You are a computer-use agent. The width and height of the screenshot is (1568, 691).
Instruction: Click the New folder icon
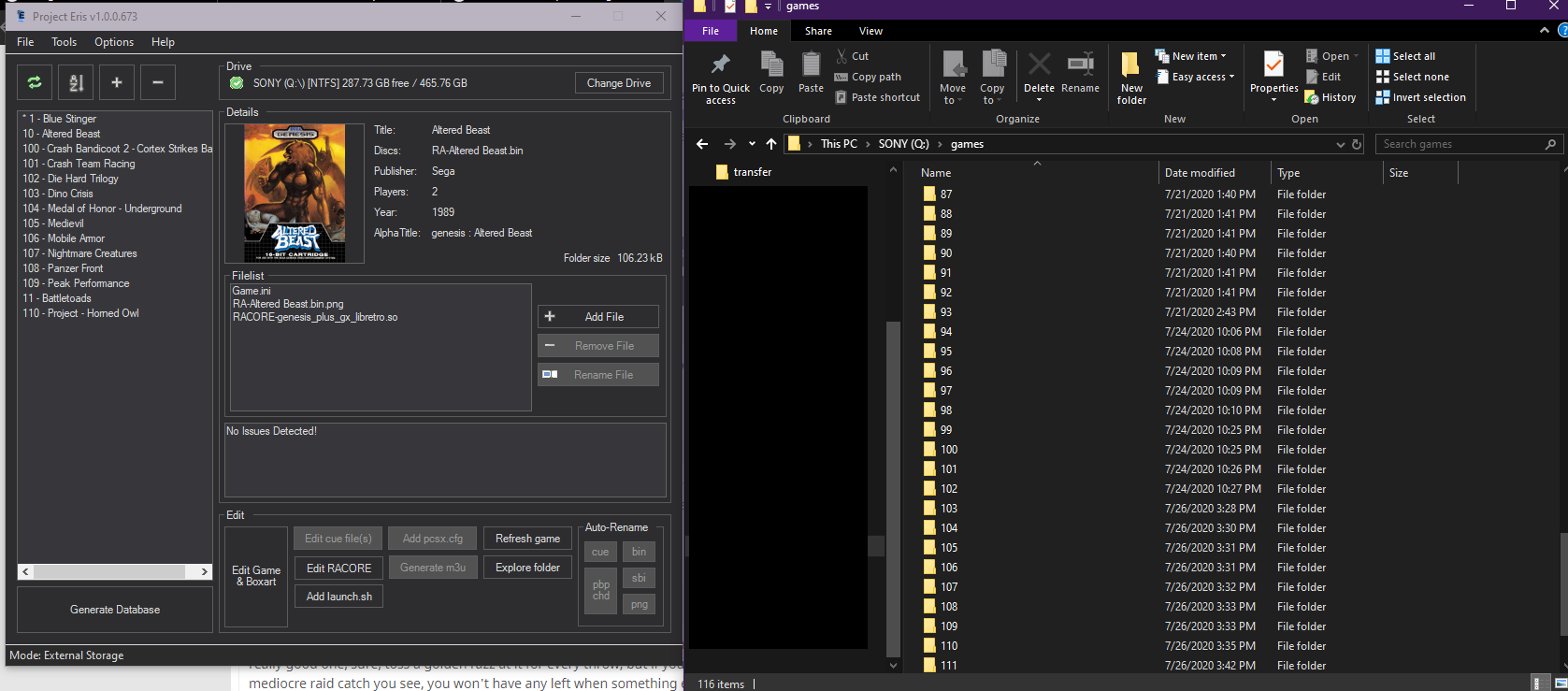[1130, 65]
